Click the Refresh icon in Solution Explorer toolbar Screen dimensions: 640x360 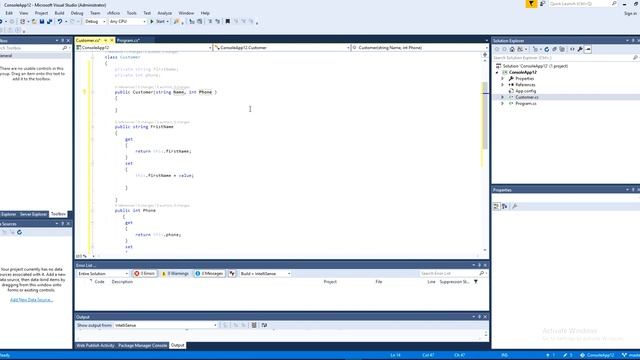coord(547,49)
